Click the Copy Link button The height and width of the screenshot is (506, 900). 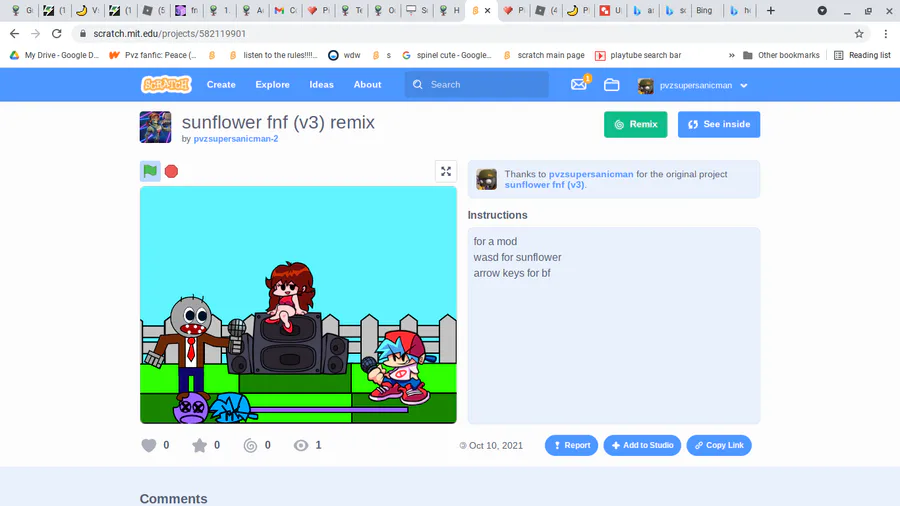[x=719, y=445]
